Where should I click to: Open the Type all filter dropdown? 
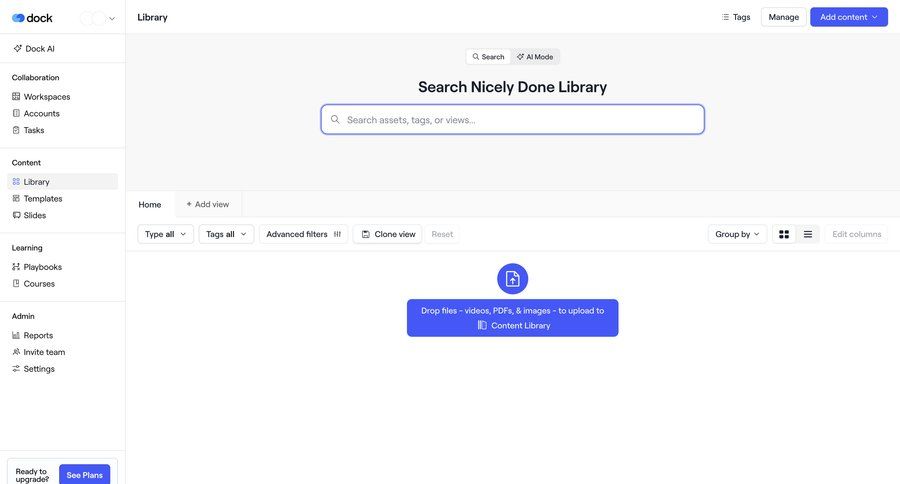[165, 234]
